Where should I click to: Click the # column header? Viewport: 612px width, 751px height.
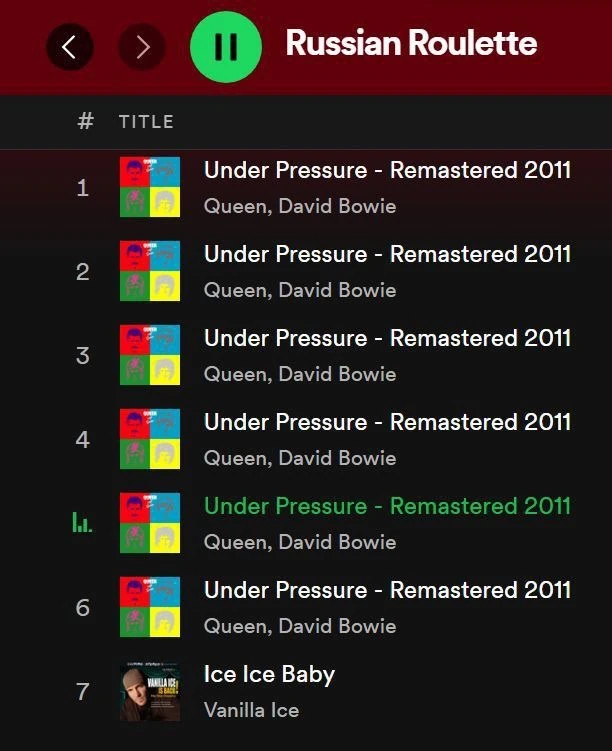click(85, 122)
